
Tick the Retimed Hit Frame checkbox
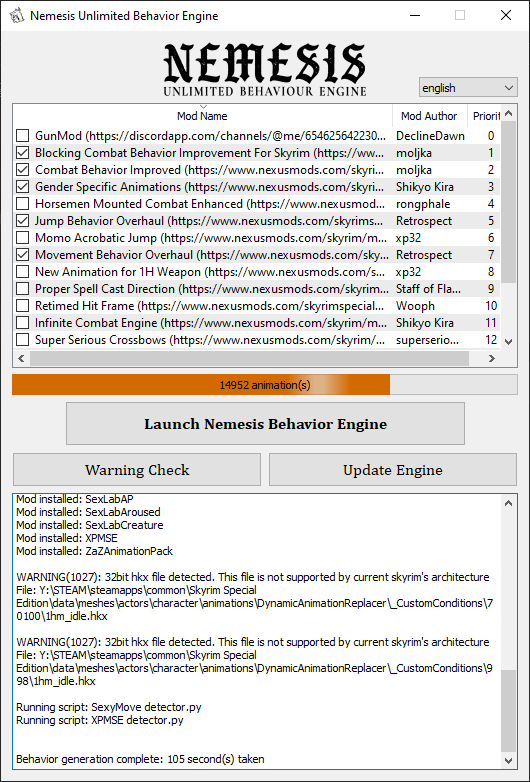[22, 306]
